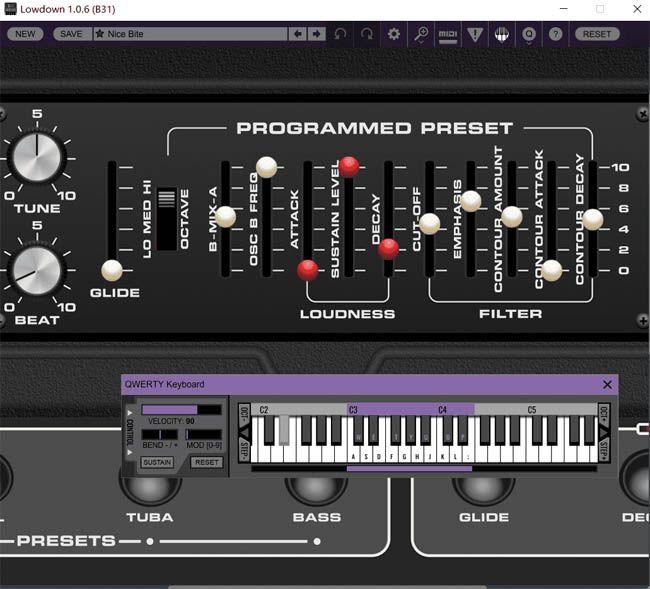Select previous preset with left arrow
This screenshot has width=650, height=589.
pyautogui.click(x=298, y=34)
